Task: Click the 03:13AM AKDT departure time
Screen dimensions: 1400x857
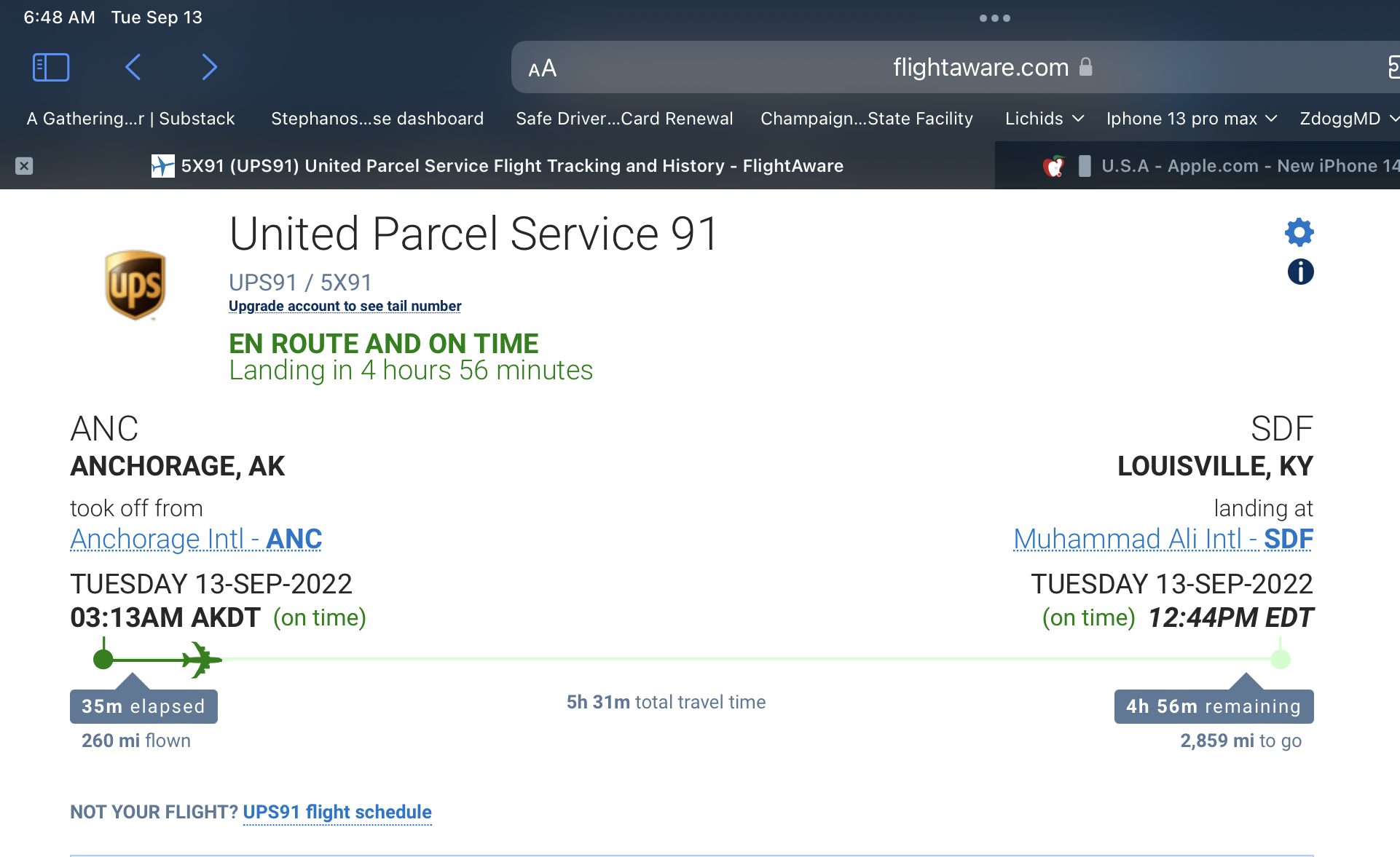Action: click(165, 617)
